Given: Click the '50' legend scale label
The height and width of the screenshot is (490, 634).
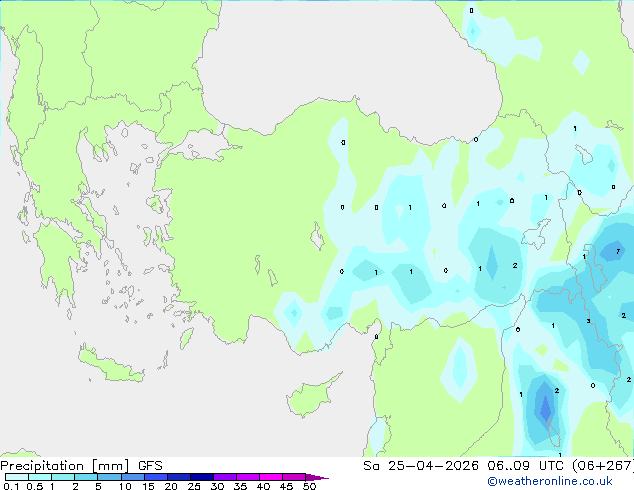Looking at the screenshot, I should (x=309, y=486).
